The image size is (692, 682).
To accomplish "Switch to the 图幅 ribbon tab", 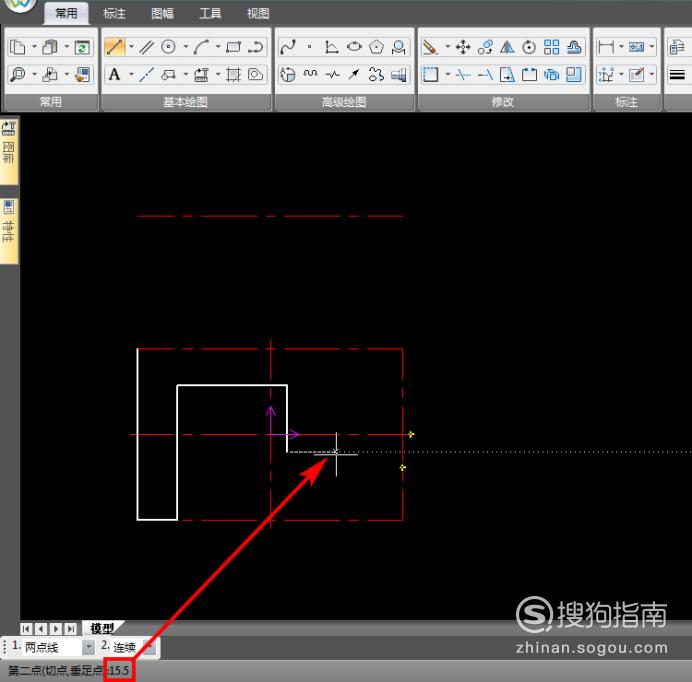I will click(162, 14).
